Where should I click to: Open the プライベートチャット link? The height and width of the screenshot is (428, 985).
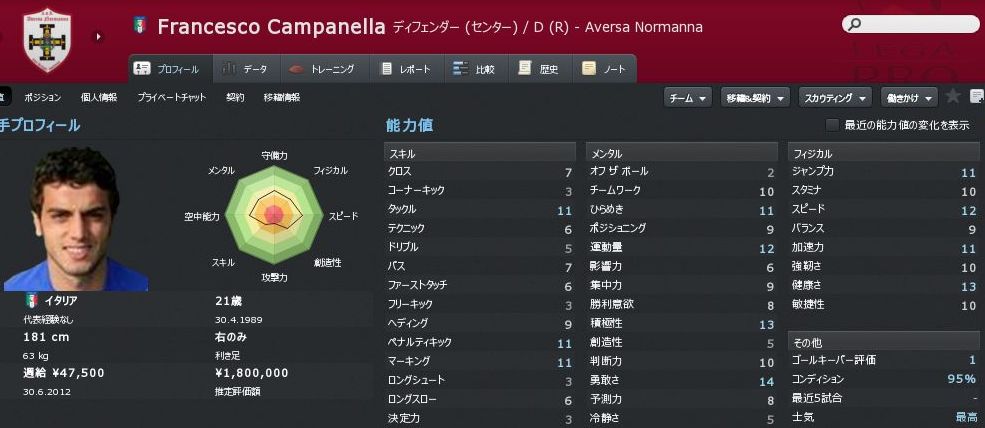pyautogui.click(x=172, y=97)
